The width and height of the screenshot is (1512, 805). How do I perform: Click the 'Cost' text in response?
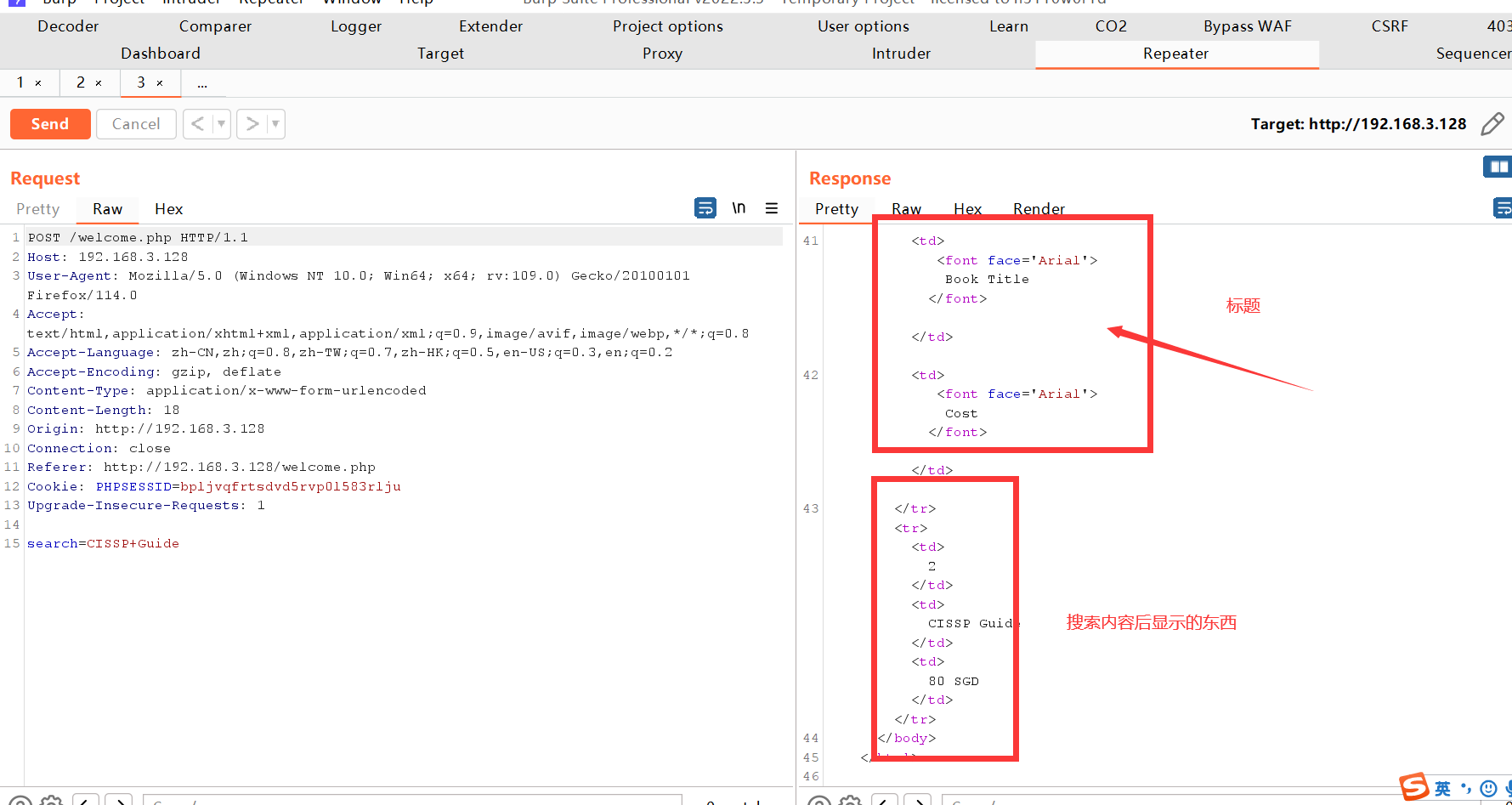click(x=961, y=413)
